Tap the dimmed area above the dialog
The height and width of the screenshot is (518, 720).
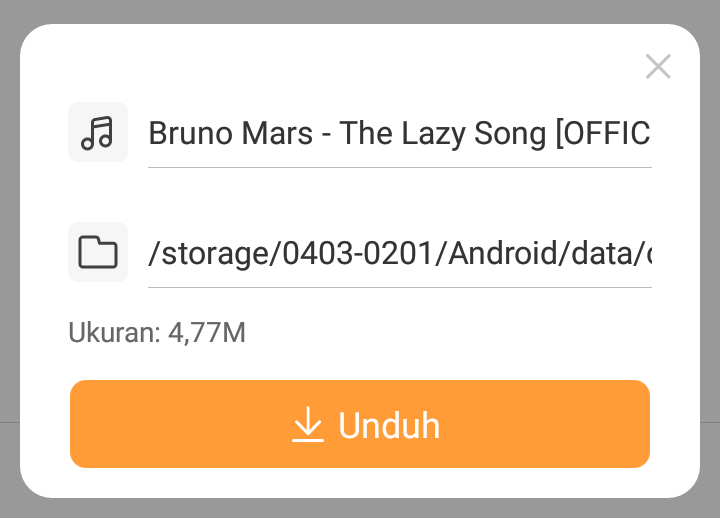point(360,11)
